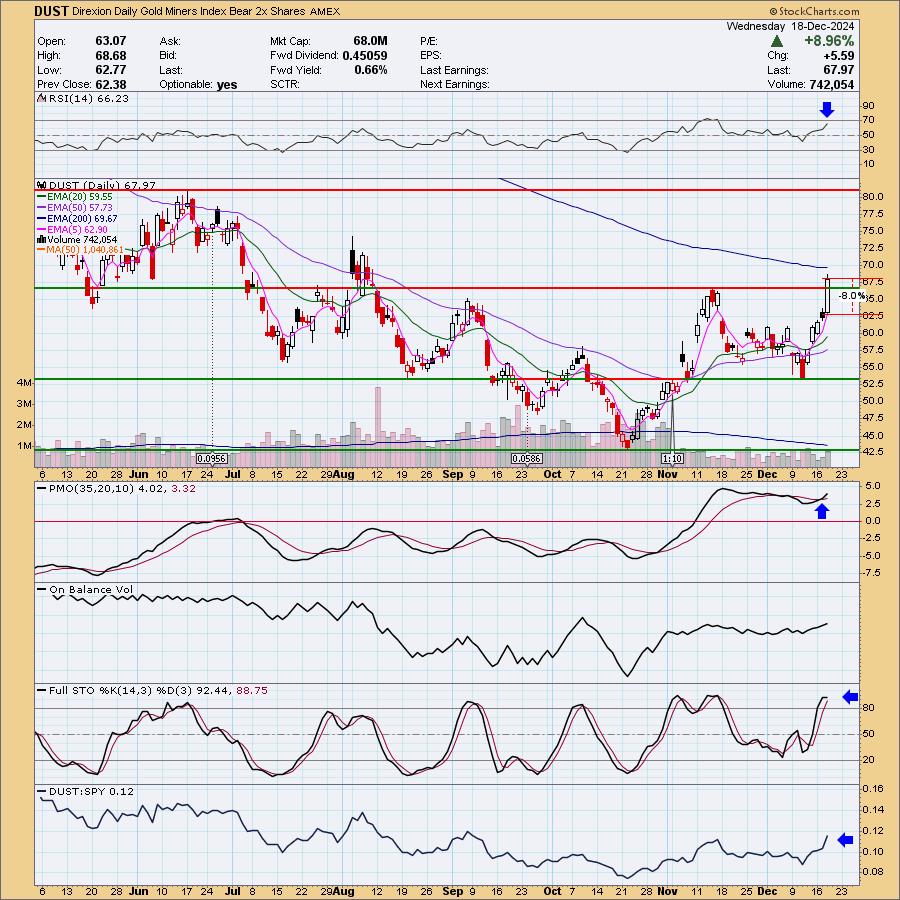
Task: Click the Mkt Cap value 68.0M
Action: click(370, 41)
